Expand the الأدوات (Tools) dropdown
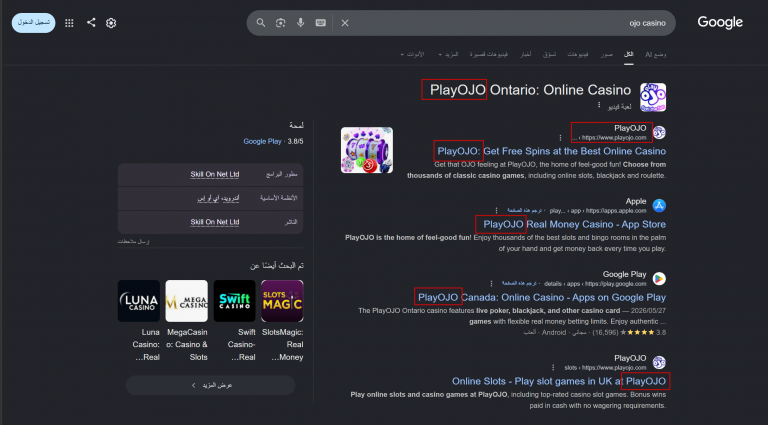Image resolution: width=768 pixels, height=425 pixels. (412, 54)
